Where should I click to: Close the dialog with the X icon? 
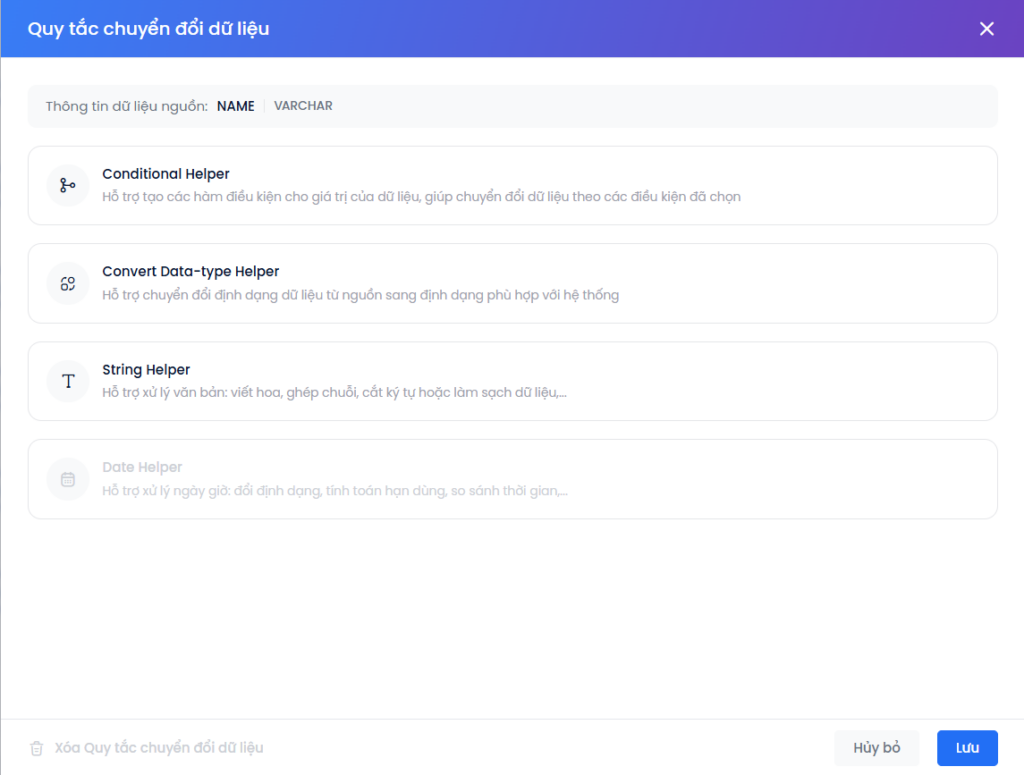(986, 29)
